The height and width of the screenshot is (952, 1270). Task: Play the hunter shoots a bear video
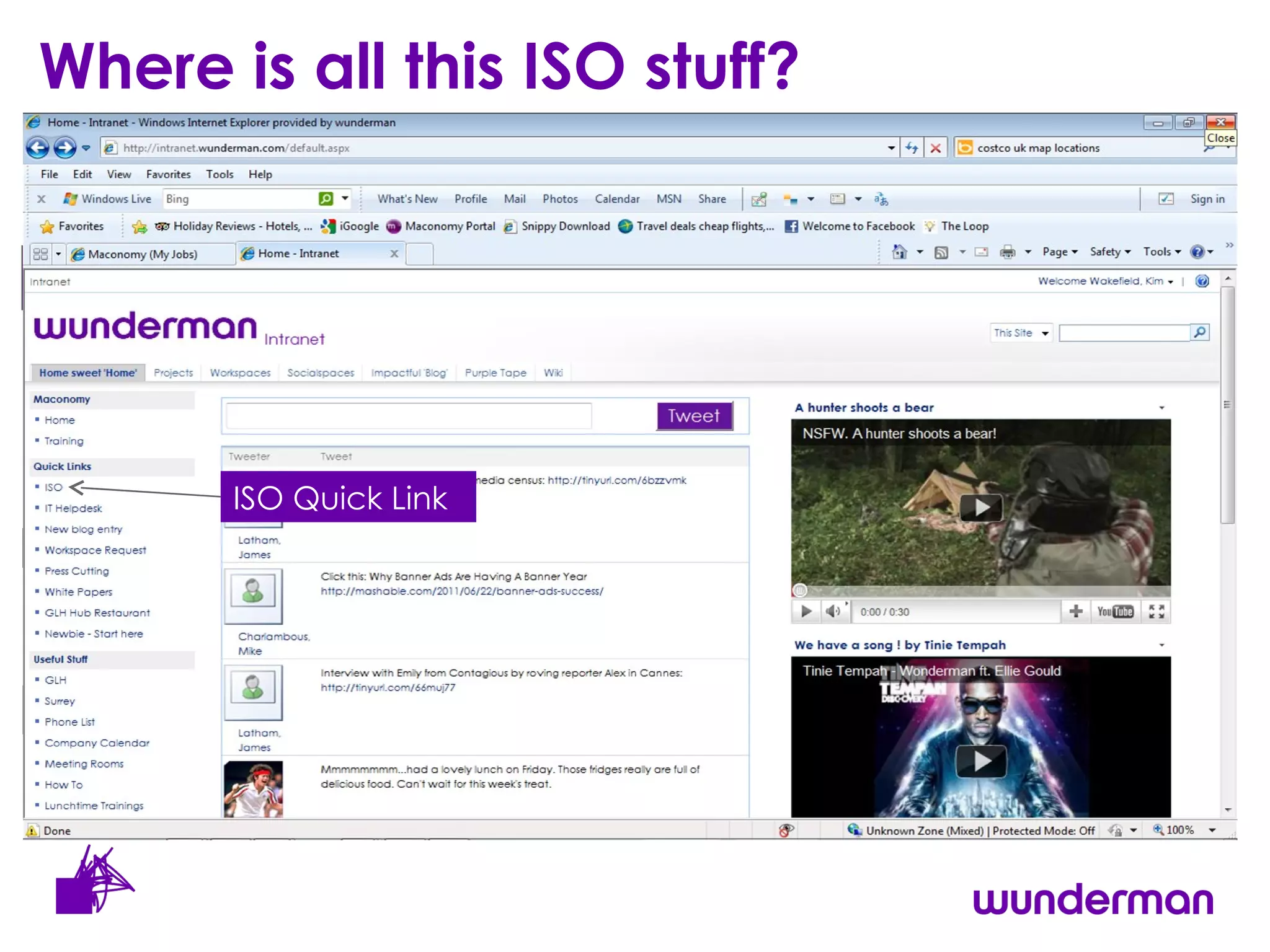pyautogui.click(x=981, y=508)
